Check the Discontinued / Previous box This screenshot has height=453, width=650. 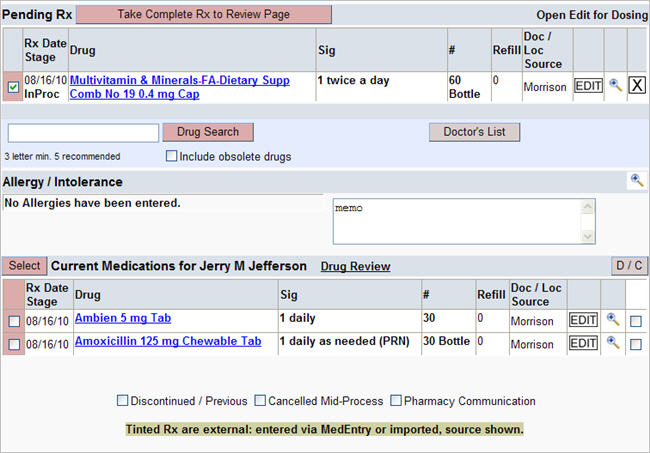click(122, 401)
